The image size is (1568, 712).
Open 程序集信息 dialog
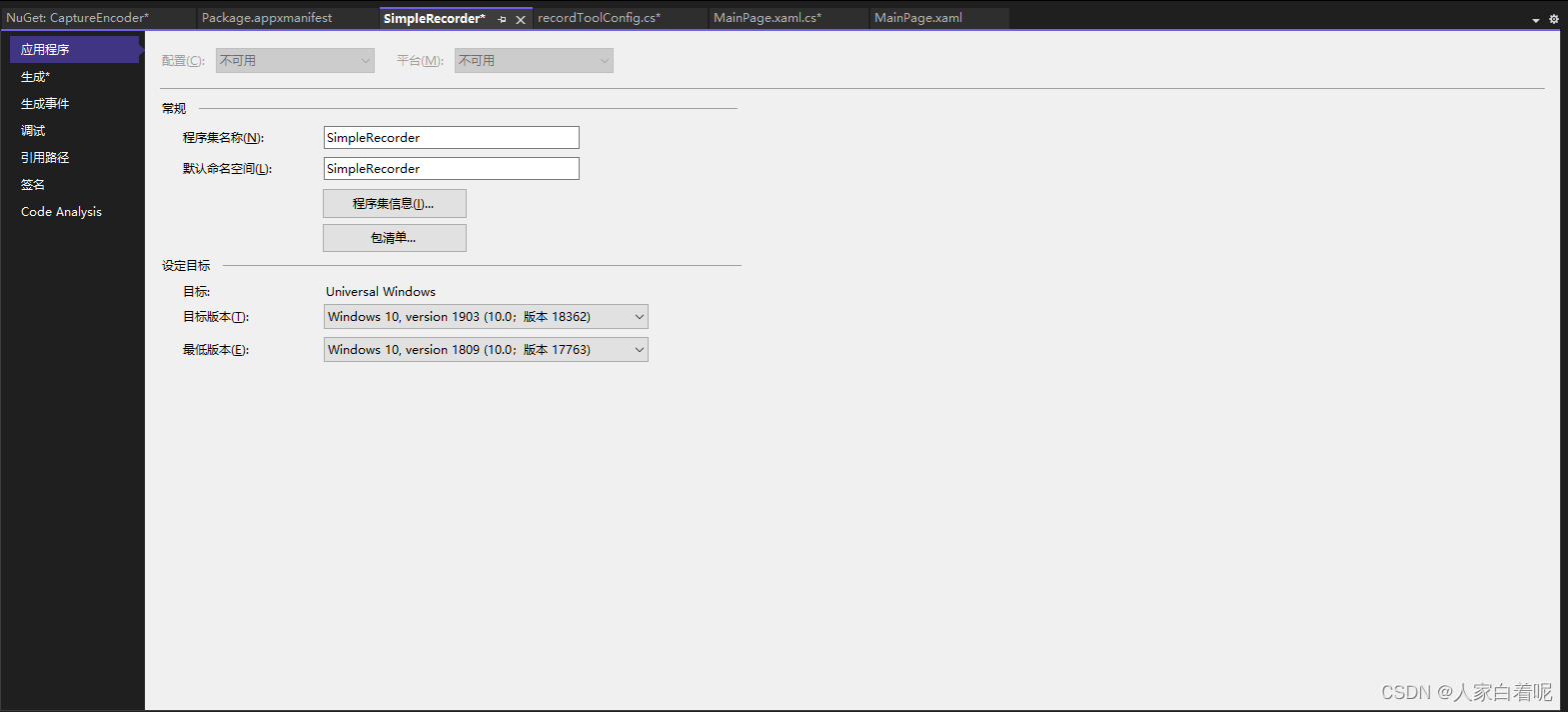point(395,204)
